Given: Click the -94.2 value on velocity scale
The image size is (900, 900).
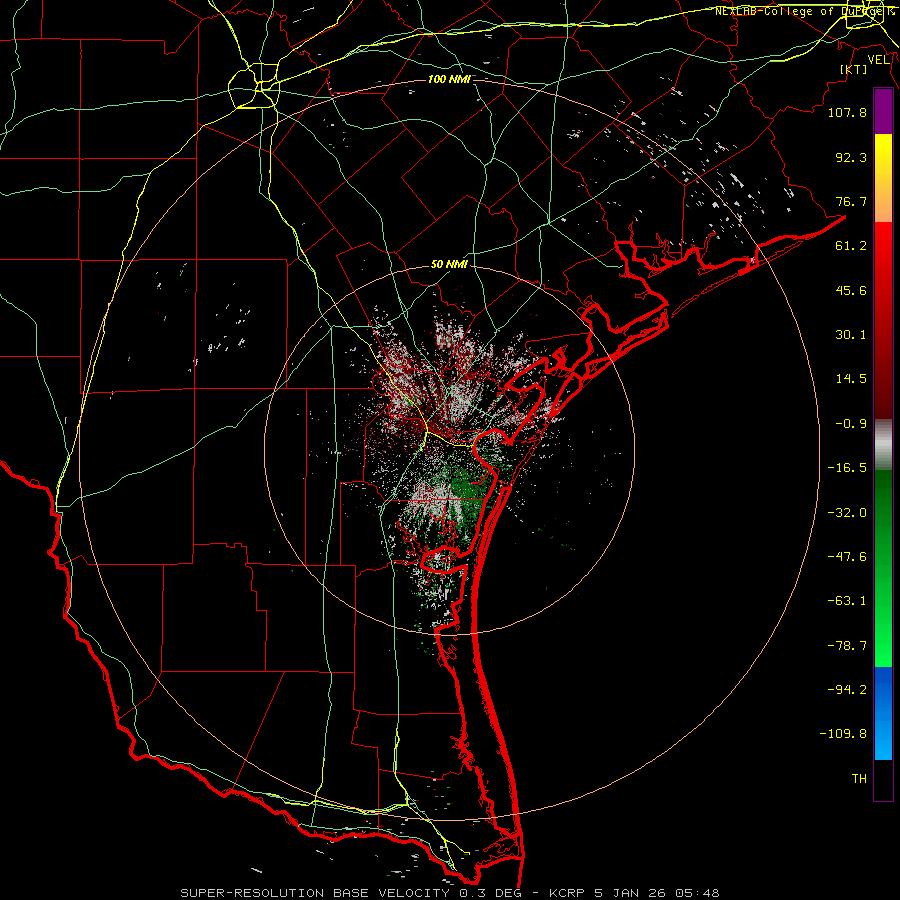Looking at the screenshot, I should [847, 690].
